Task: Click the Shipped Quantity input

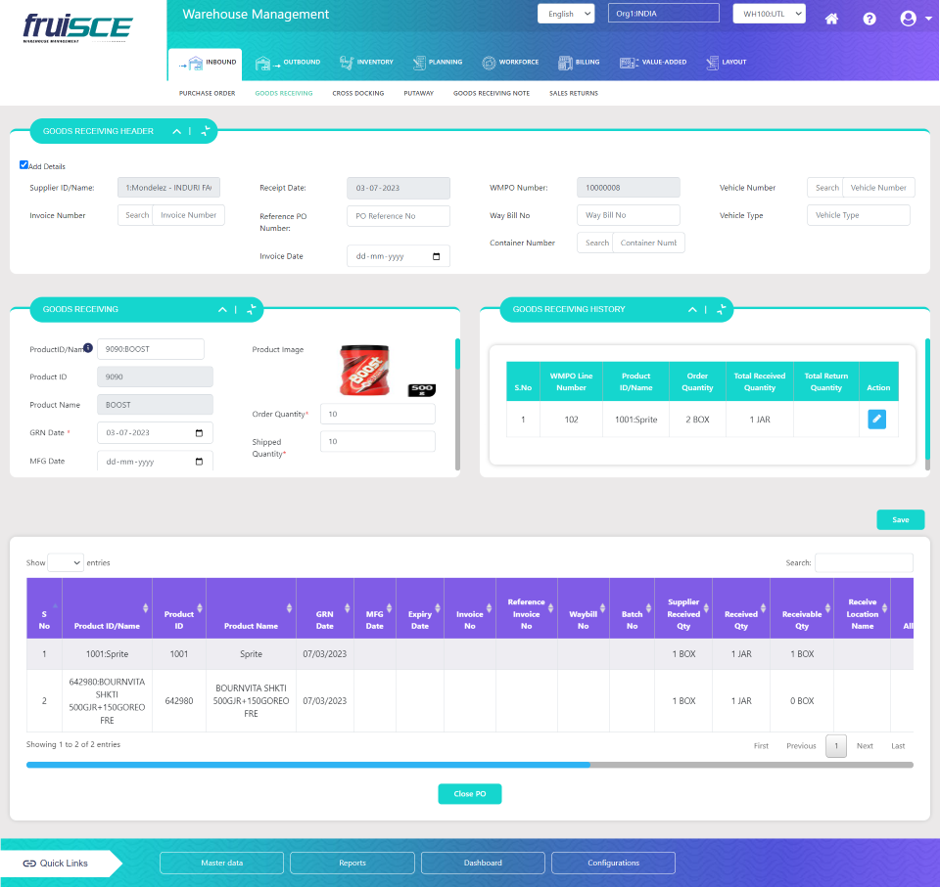Action: pos(378,441)
